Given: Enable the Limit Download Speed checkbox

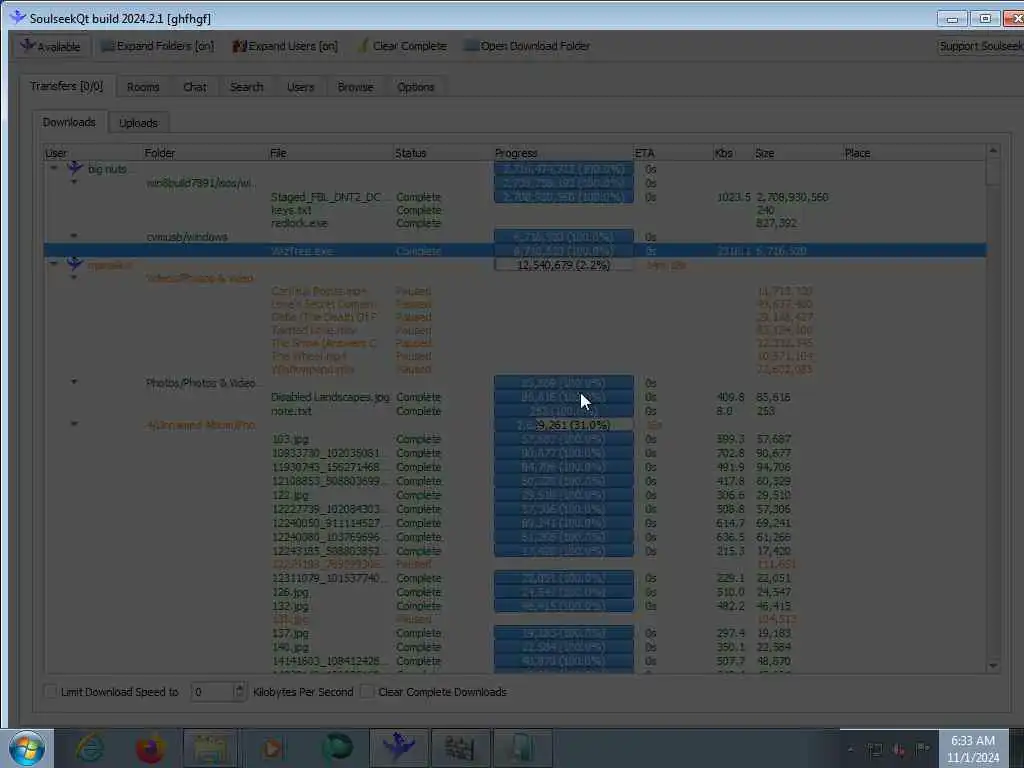Looking at the screenshot, I should [x=50, y=692].
